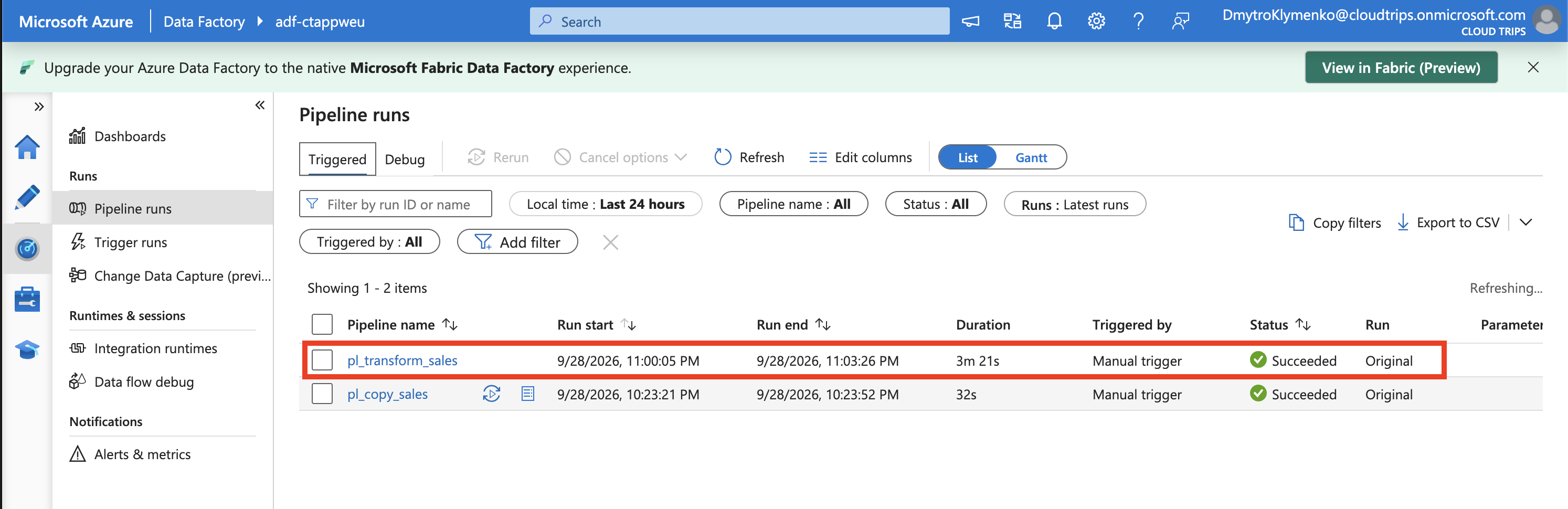Image resolution: width=1568 pixels, height=509 pixels.
Task: Open the Cancel options dropdown
Action: click(x=620, y=157)
